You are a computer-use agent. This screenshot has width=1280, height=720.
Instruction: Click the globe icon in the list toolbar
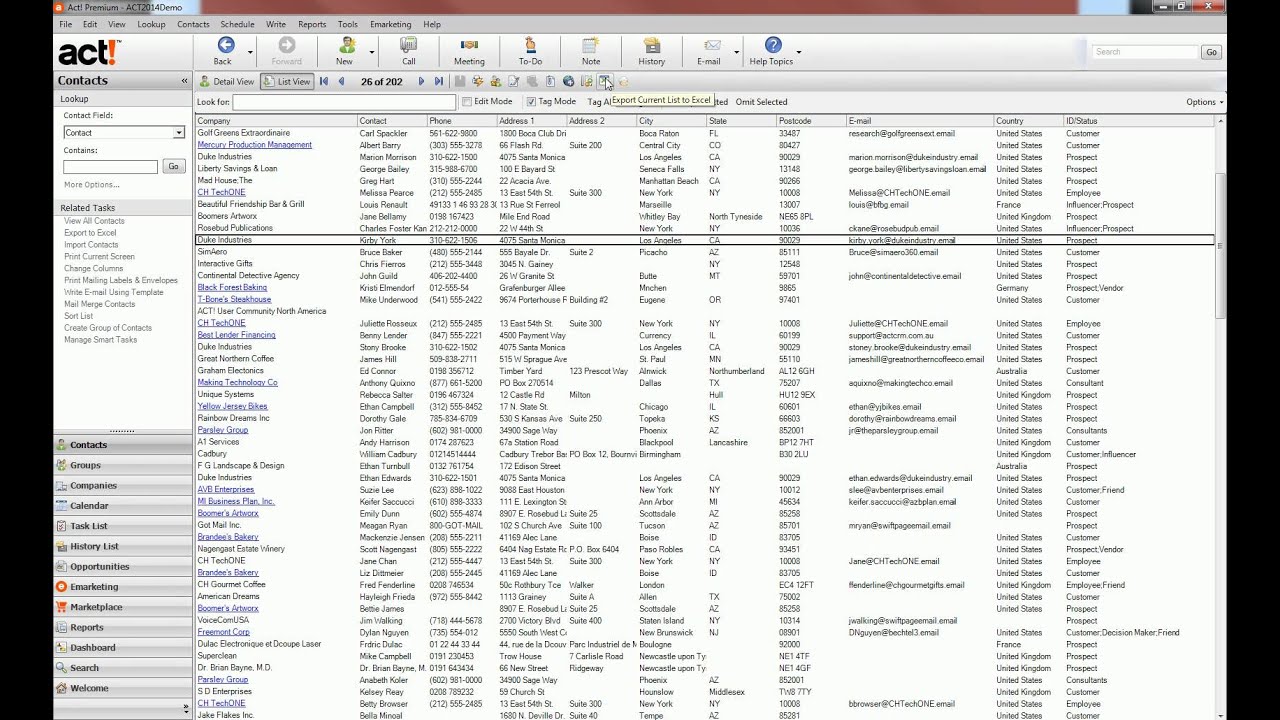point(568,81)
